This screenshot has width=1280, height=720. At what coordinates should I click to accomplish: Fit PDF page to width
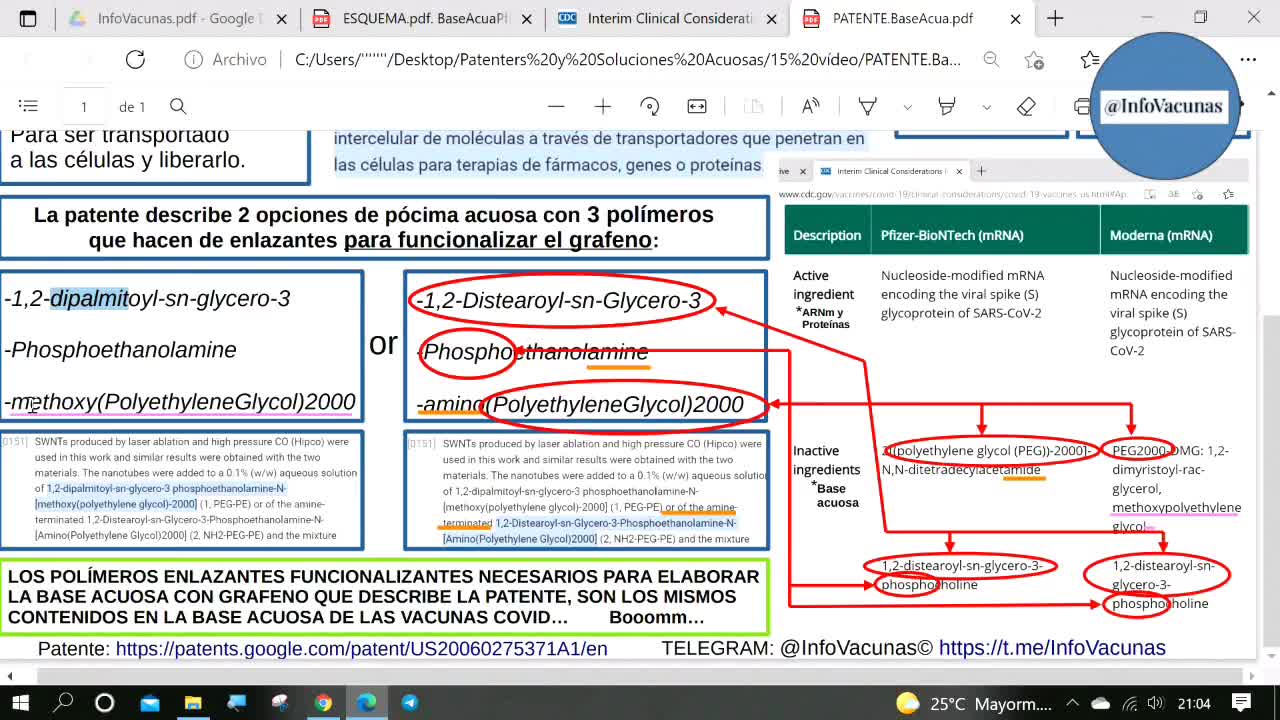pos(697,106)
